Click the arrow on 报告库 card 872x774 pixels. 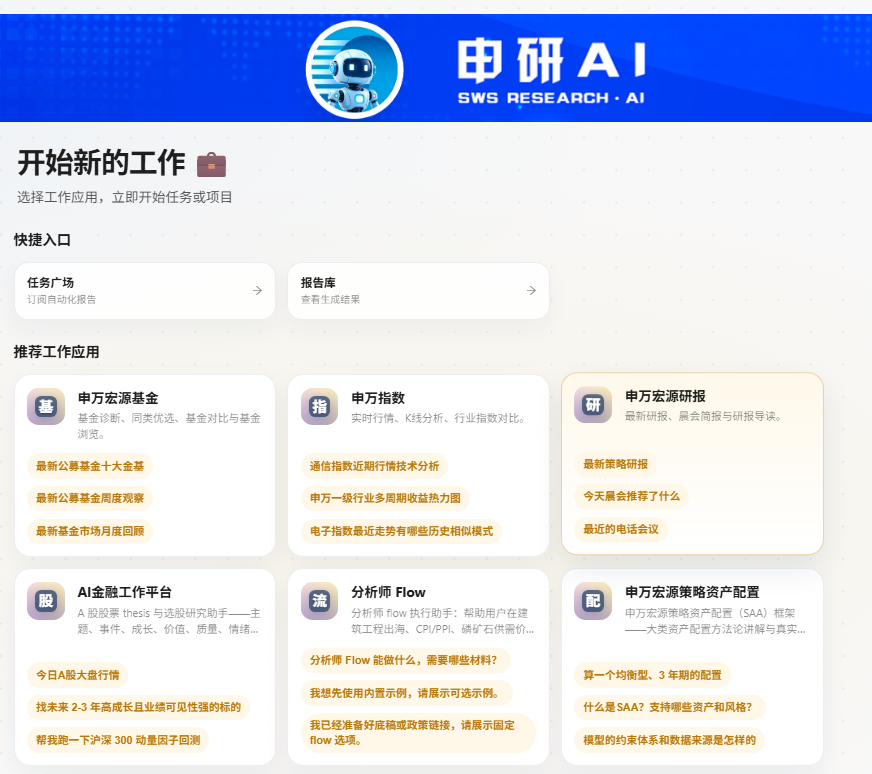(x=532, y=290)
